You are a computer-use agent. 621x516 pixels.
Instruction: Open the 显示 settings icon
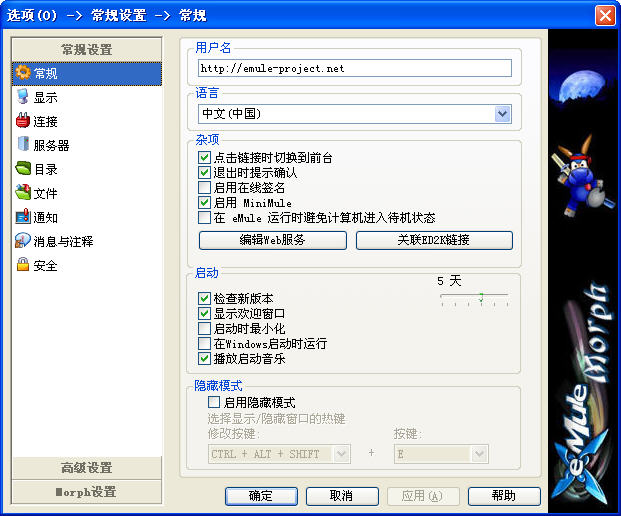click(x=22, y=97)
